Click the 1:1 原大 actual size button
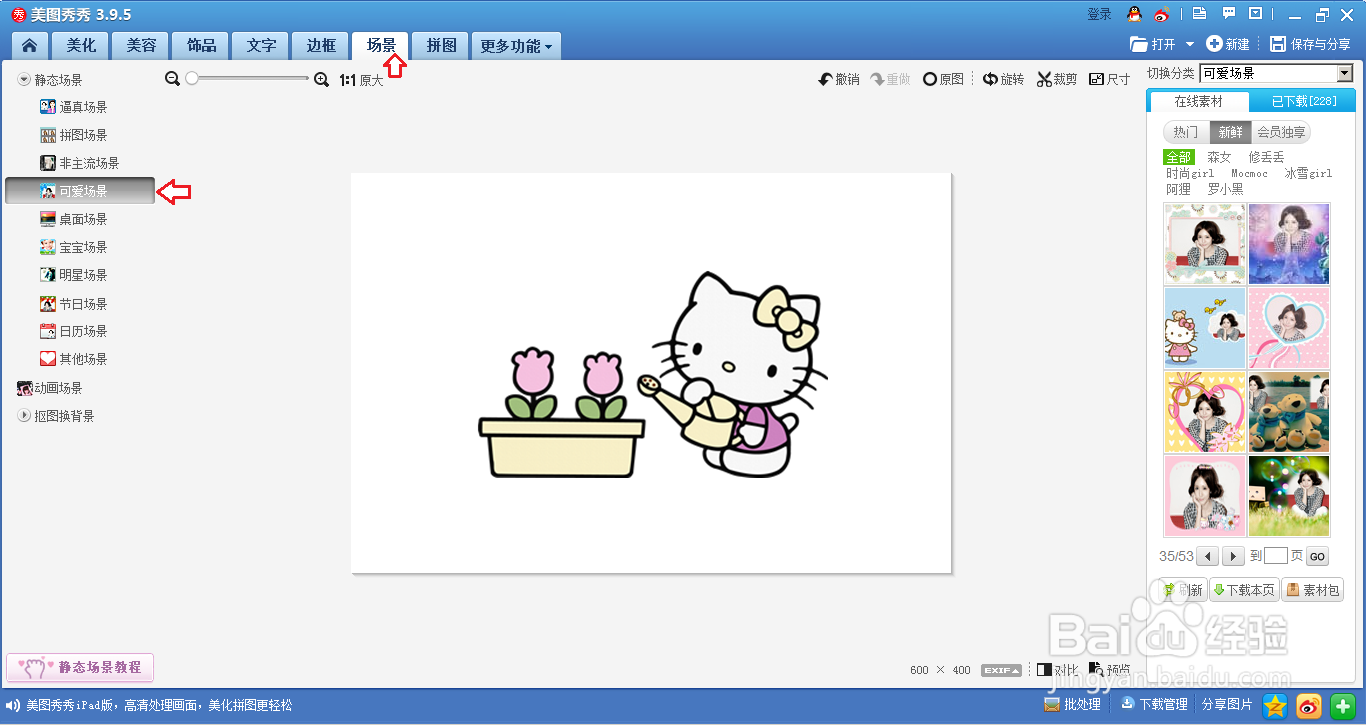The width and height of the screenshot is (1366, 725). (361, 80)
